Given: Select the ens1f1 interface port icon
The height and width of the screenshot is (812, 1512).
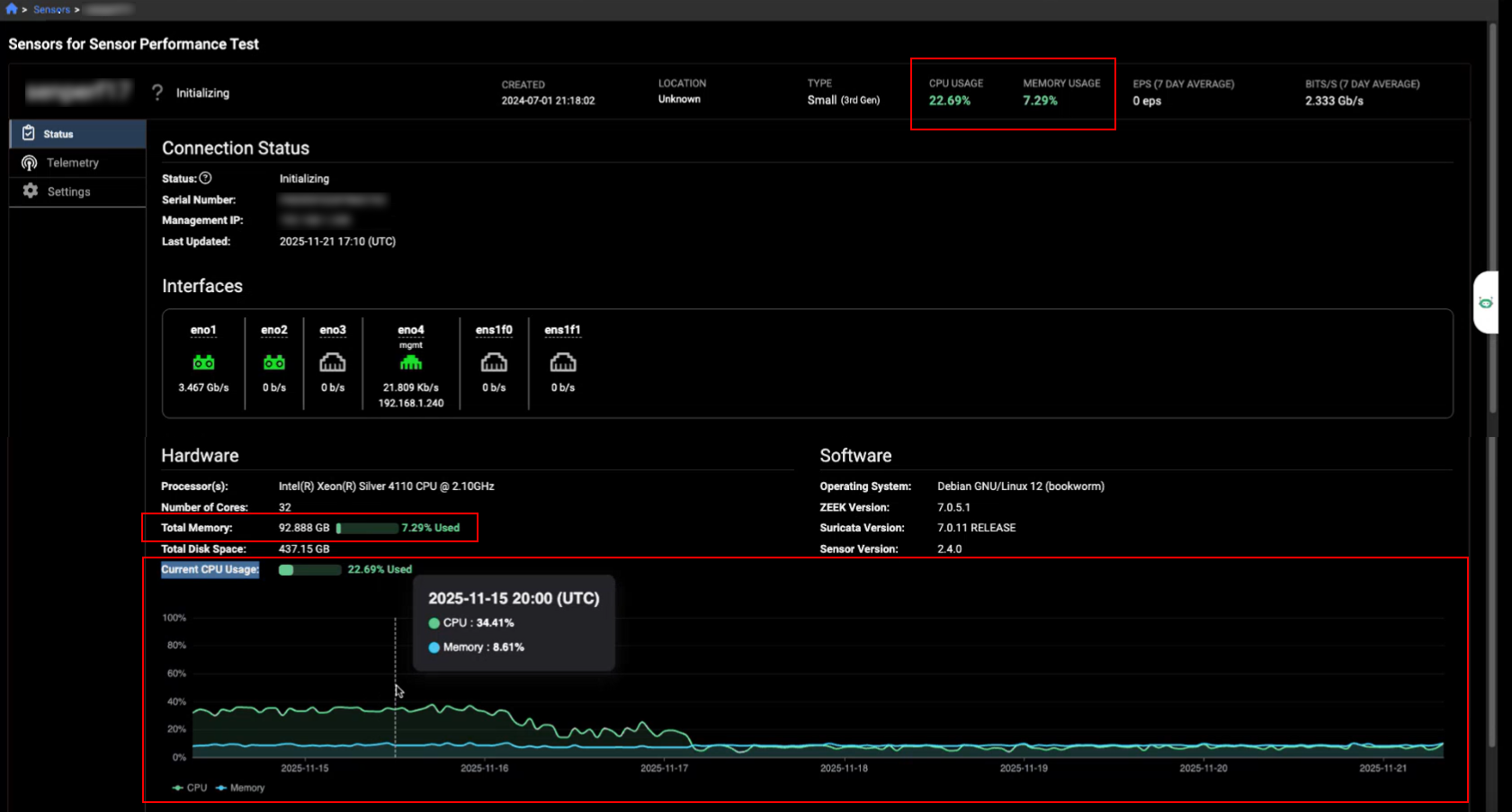Looking at the screenshot, I should coord(563,362).
